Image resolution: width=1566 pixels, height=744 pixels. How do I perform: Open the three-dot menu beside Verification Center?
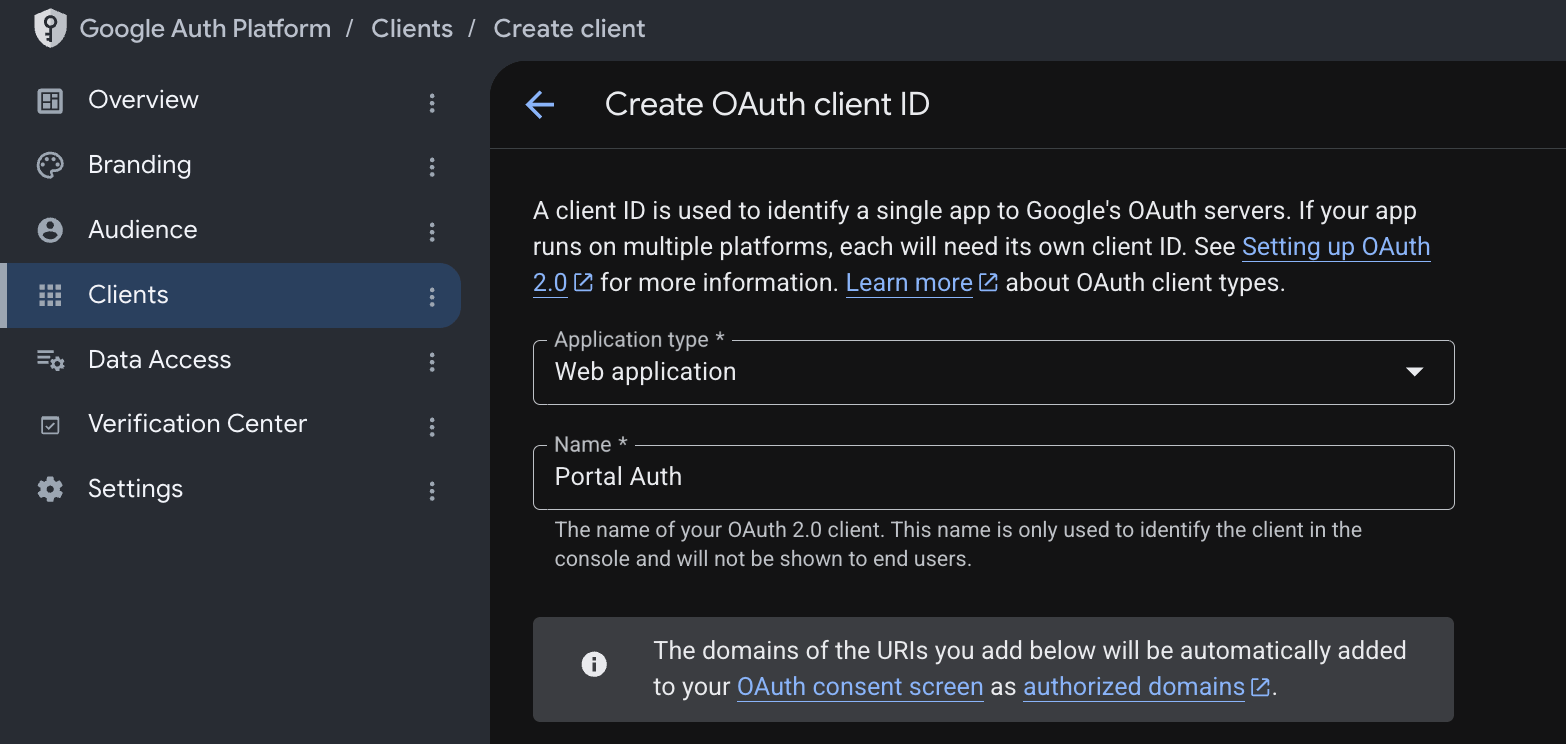(432, 427)
